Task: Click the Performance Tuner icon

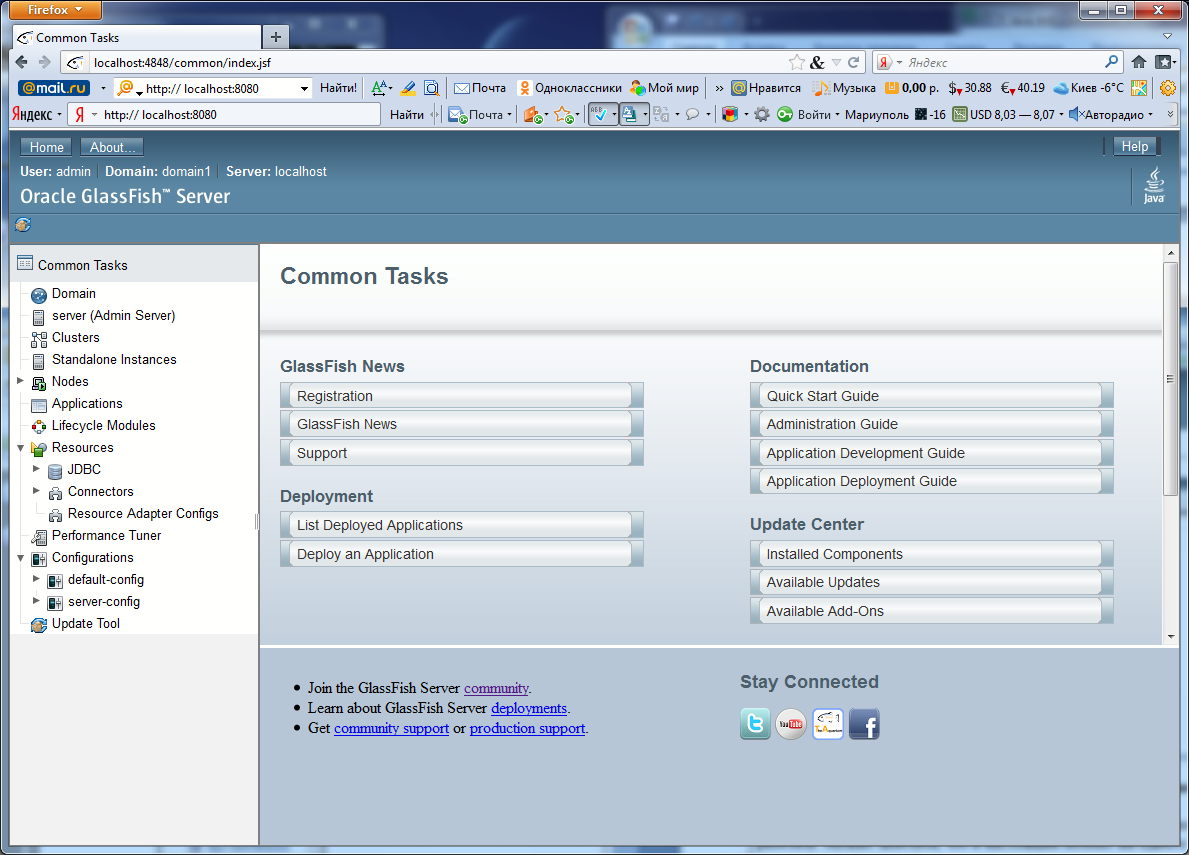Action: point(39,537)
